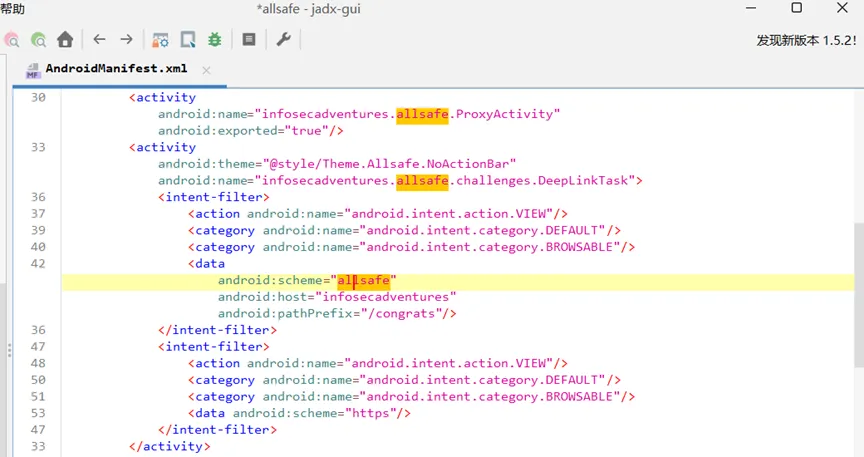
Task: Launch the green bug debugger icon
Action: click(215, 40)
